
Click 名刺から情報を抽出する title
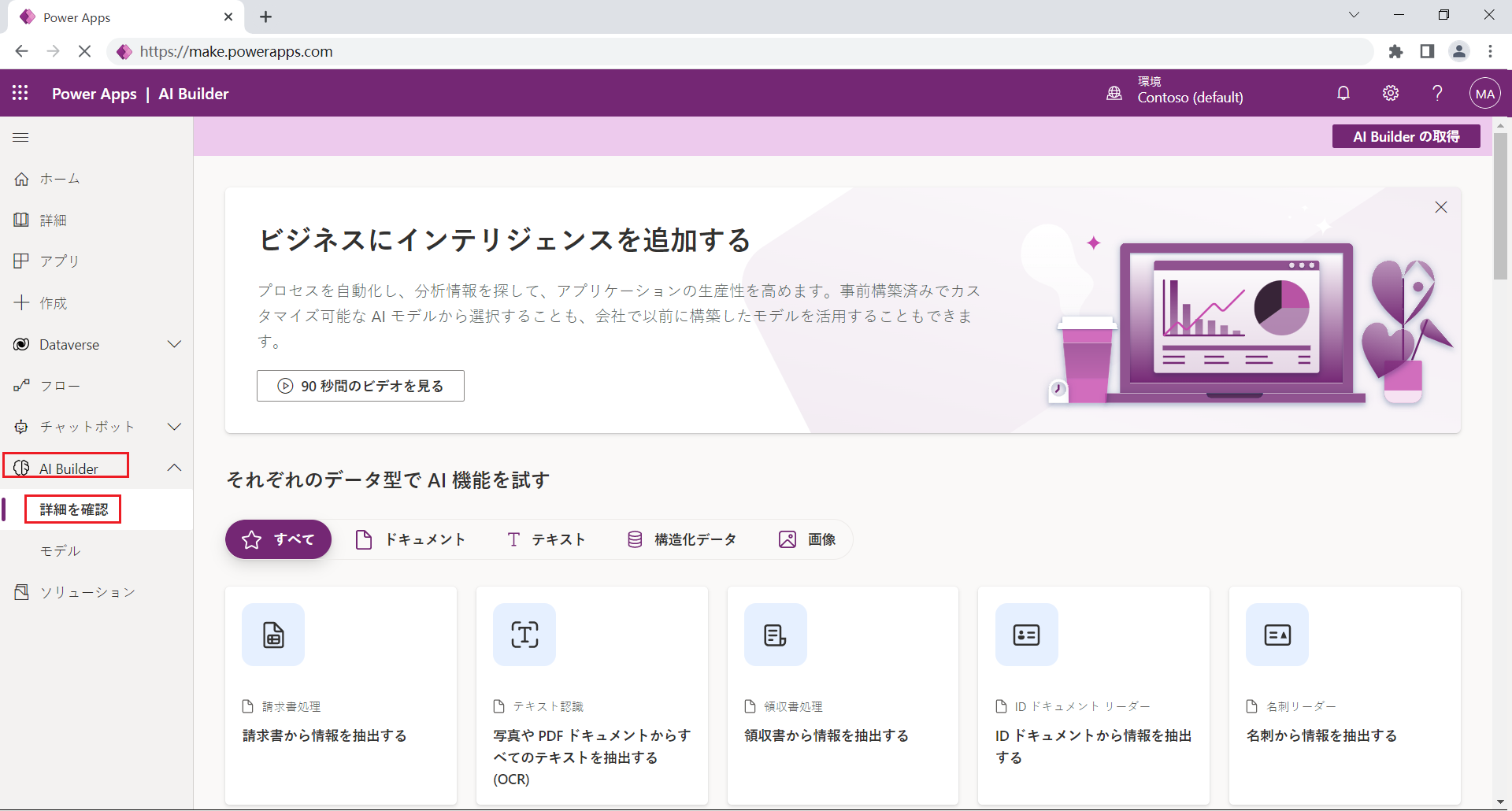pos(1321,735)
